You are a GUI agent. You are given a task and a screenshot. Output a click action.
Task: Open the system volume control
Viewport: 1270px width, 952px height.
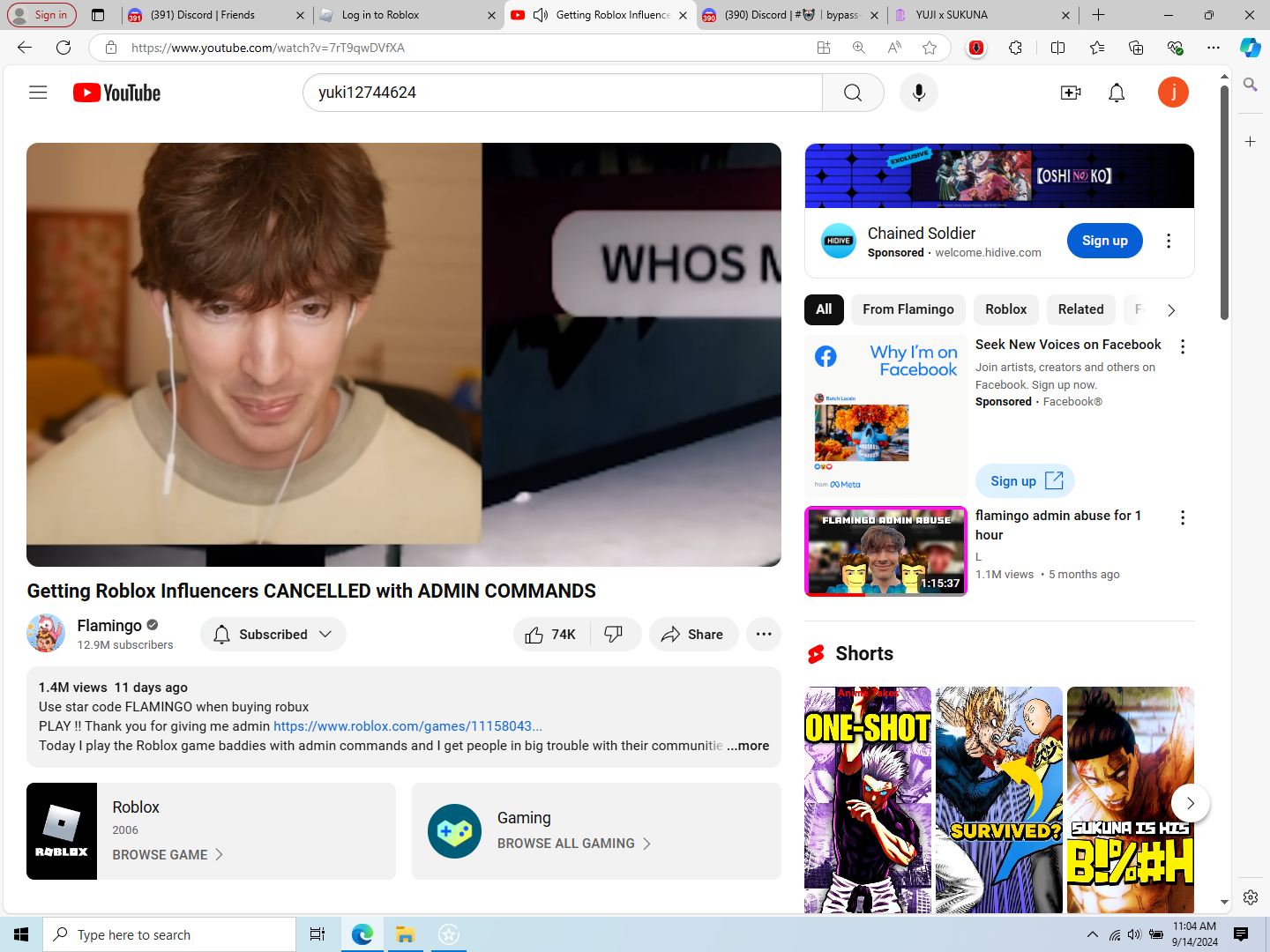click(1134, 934)
